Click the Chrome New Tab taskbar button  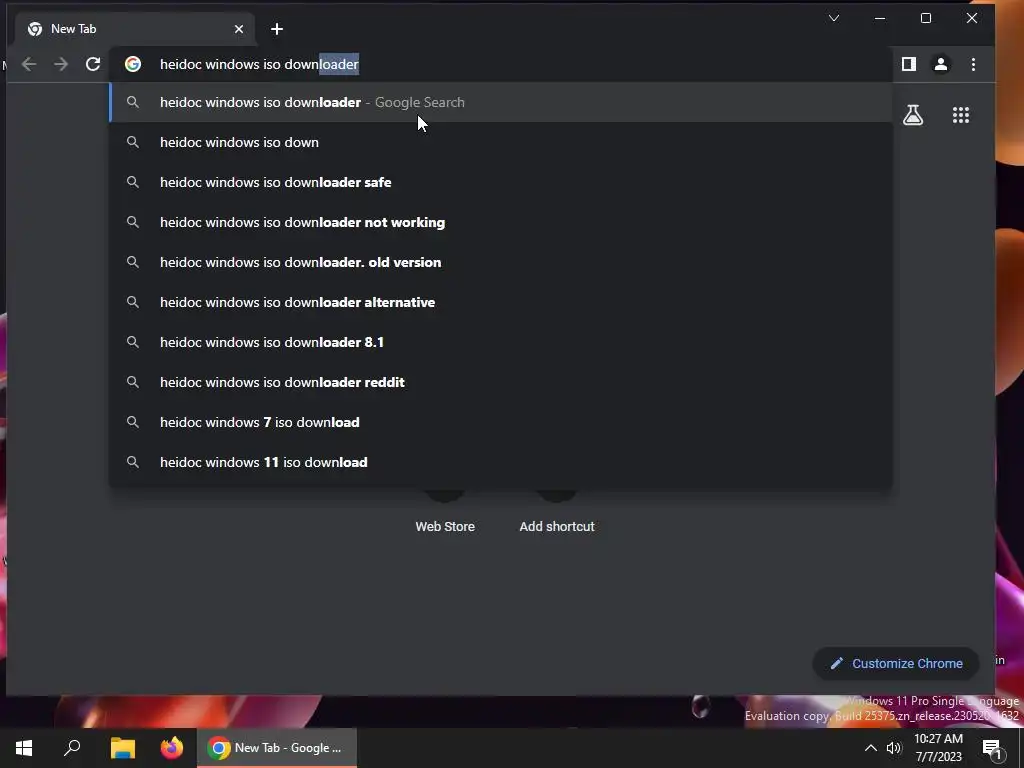coord(277,748)
